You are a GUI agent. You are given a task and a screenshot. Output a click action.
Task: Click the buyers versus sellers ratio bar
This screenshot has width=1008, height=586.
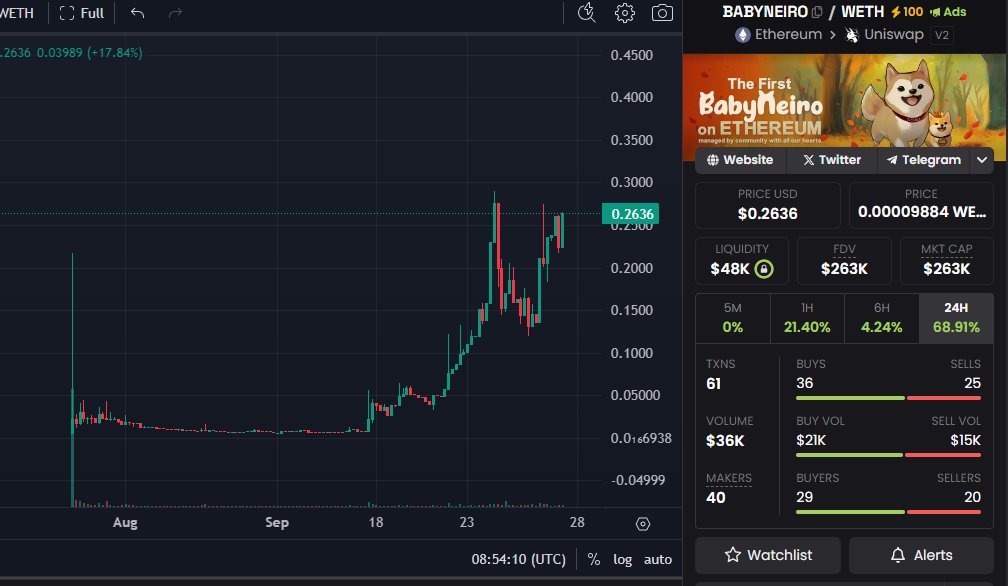pos(888,511)
